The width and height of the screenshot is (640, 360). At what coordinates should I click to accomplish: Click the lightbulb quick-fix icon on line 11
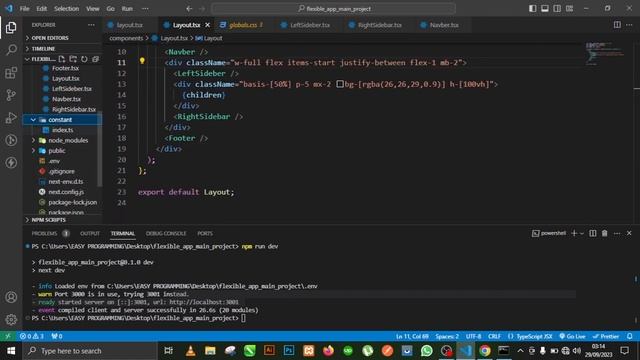click(142, 61)
